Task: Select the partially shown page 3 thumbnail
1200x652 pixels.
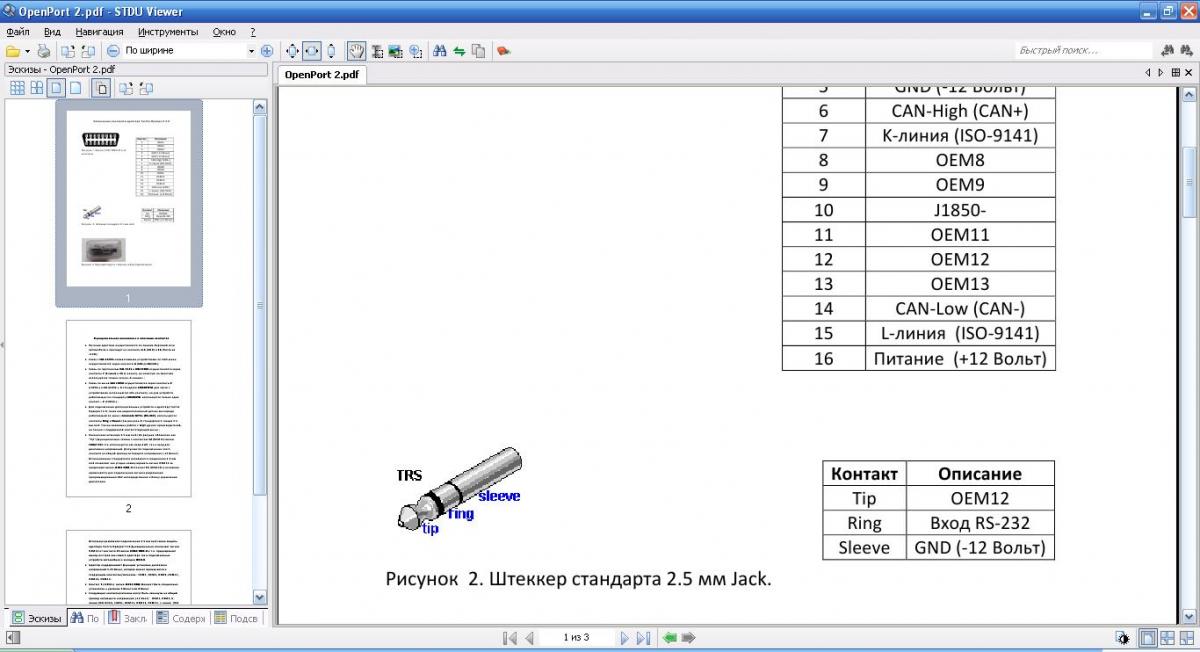Action: point(128,567)
